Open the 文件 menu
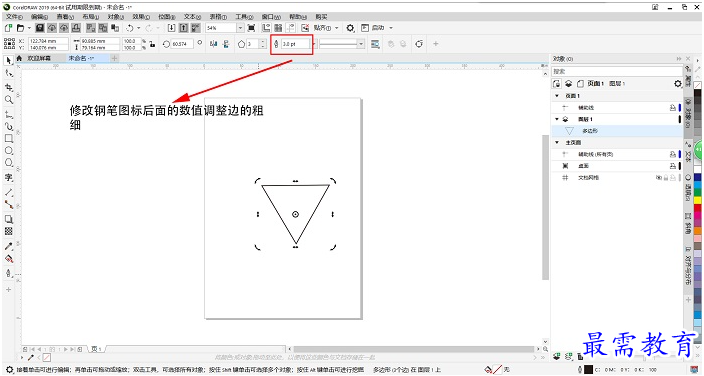 [x=14, y=17]
